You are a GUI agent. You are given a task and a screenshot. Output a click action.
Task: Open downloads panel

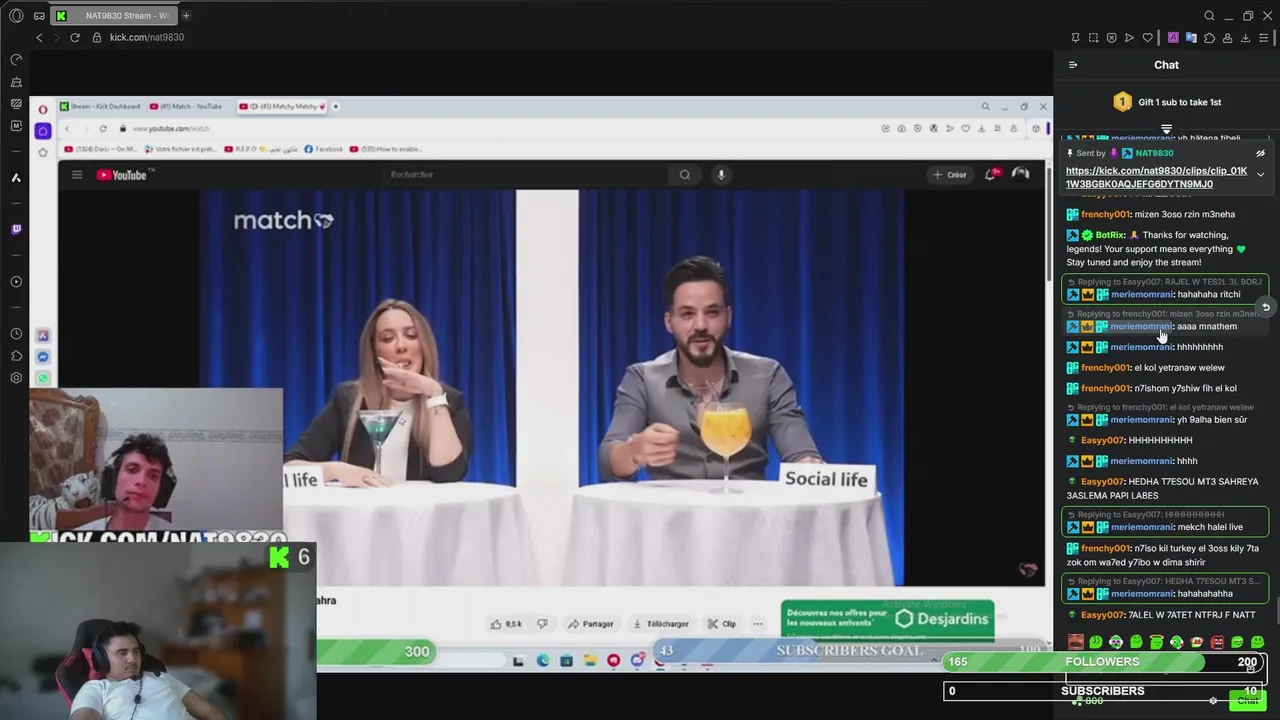tap(1245, 38)
